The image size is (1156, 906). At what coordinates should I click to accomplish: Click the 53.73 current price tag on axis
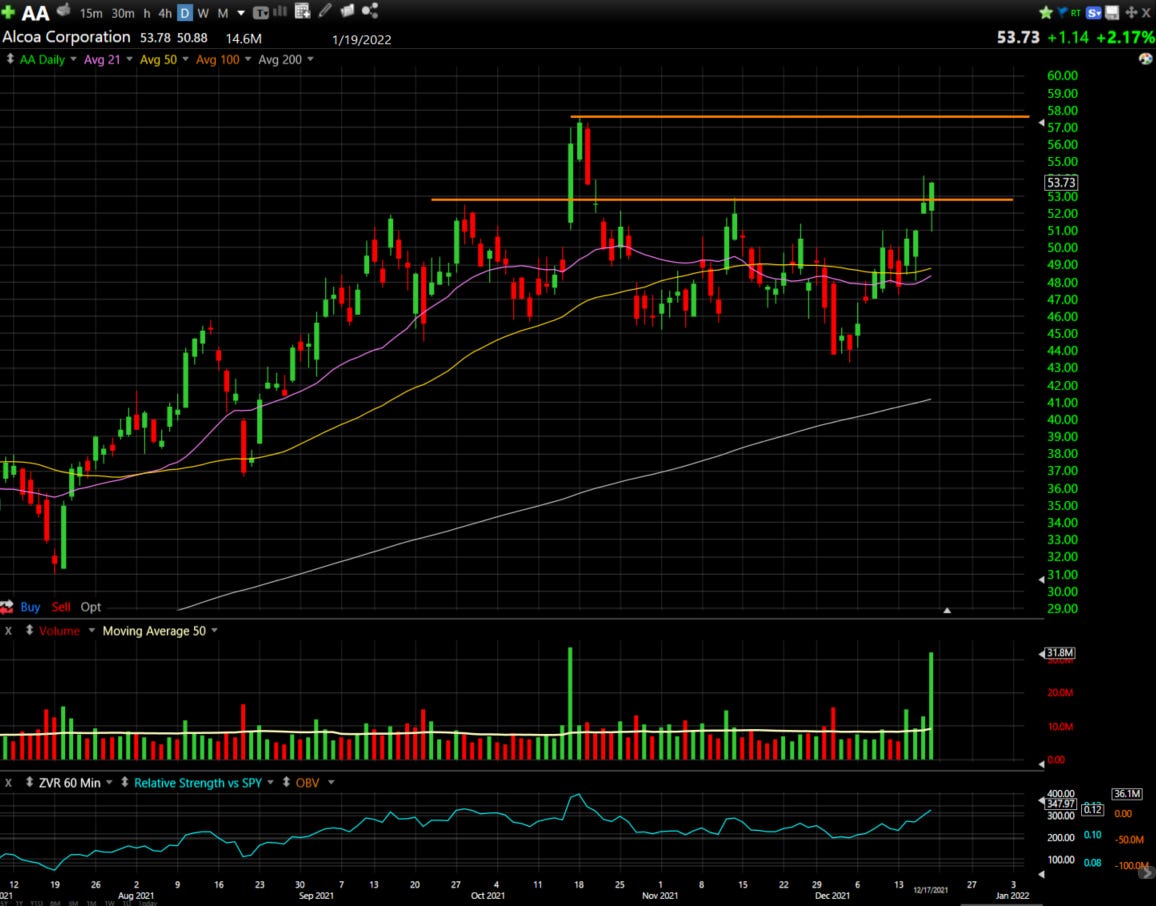[1061, 183]
